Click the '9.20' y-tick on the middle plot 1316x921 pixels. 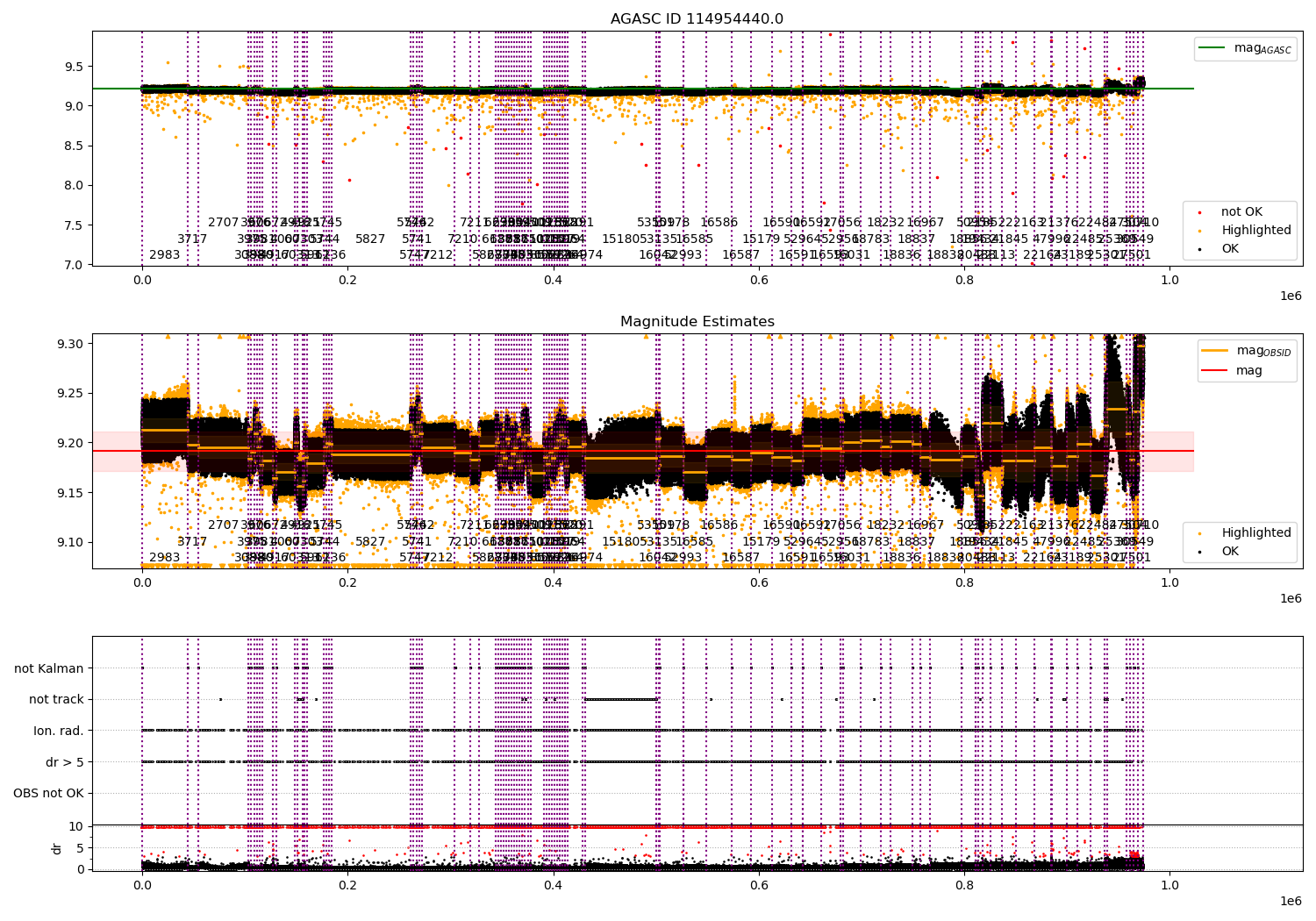pyautogui.click(x=70, y=443)
